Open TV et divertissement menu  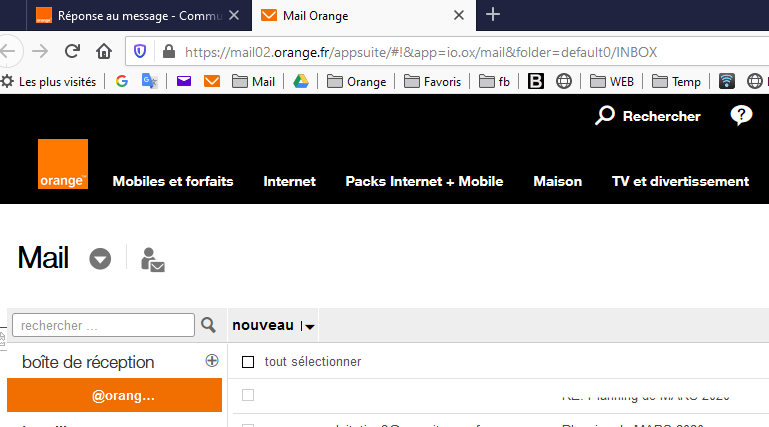(680, 181)
